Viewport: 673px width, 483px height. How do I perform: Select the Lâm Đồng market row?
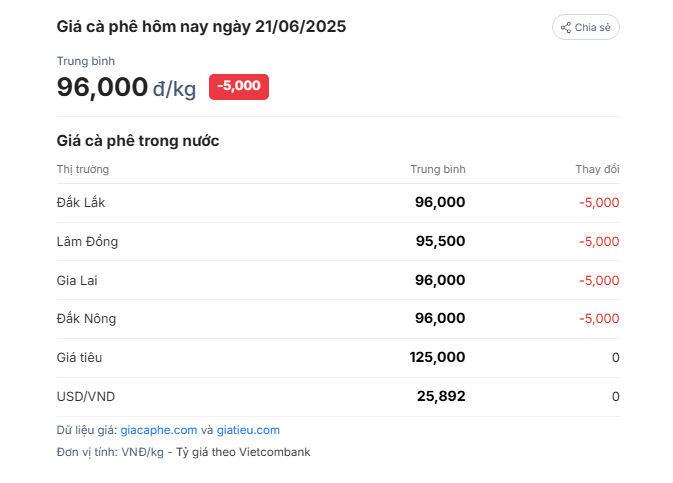tap(338, 241)
